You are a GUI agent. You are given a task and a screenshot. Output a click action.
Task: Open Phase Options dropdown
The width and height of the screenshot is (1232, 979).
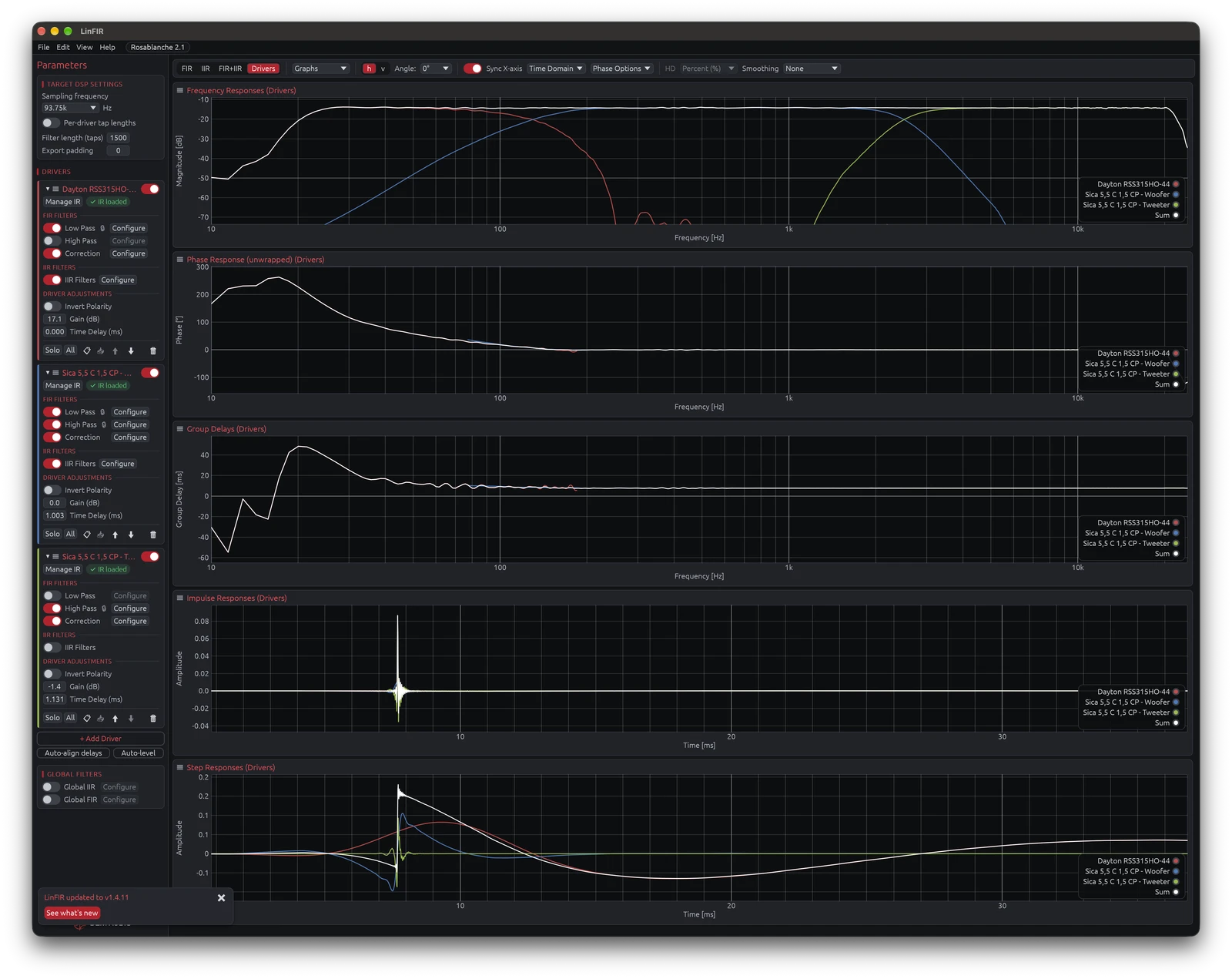(621, 69)
